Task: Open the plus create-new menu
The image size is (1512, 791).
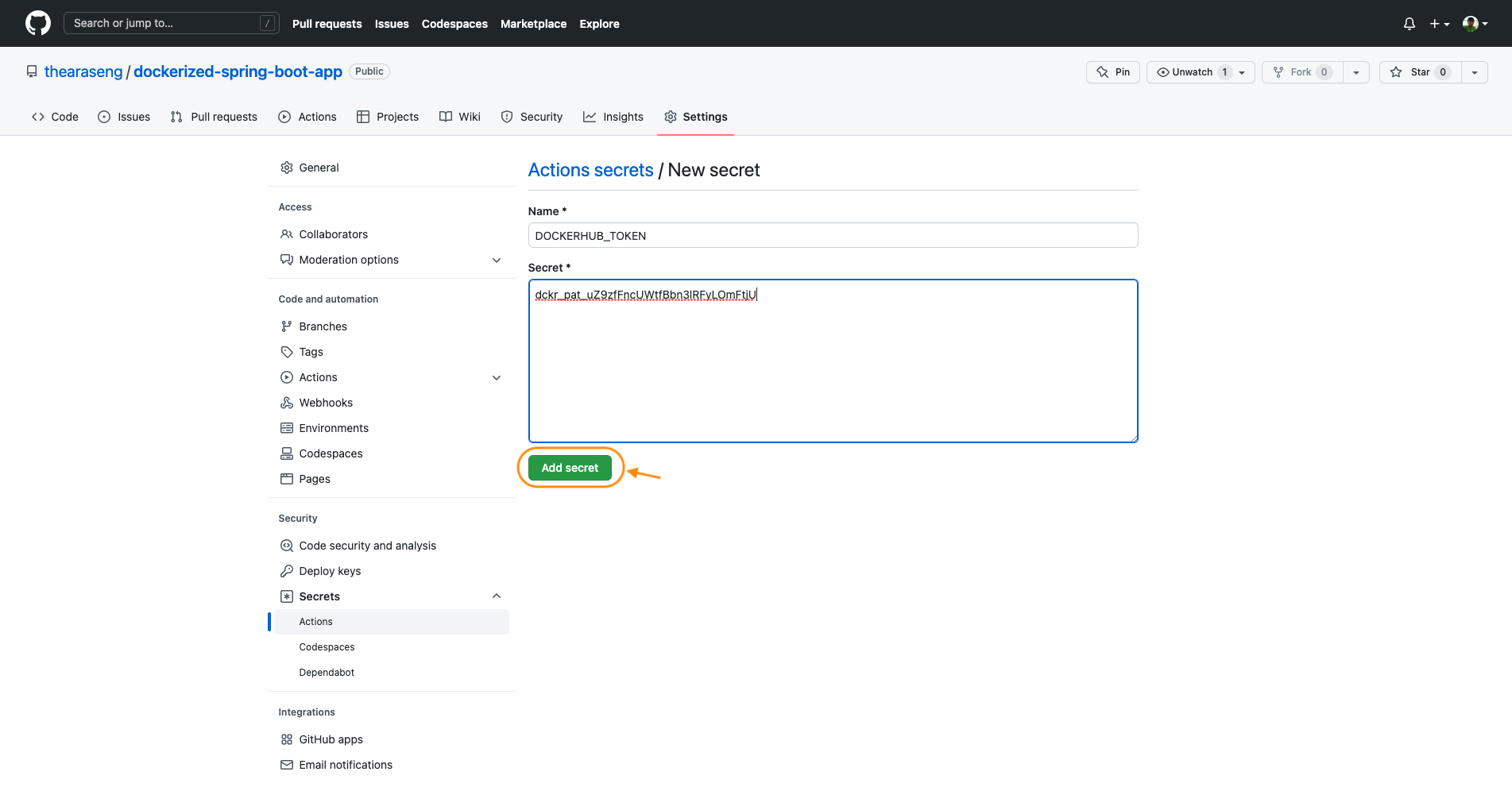Action: [1440, 24]
